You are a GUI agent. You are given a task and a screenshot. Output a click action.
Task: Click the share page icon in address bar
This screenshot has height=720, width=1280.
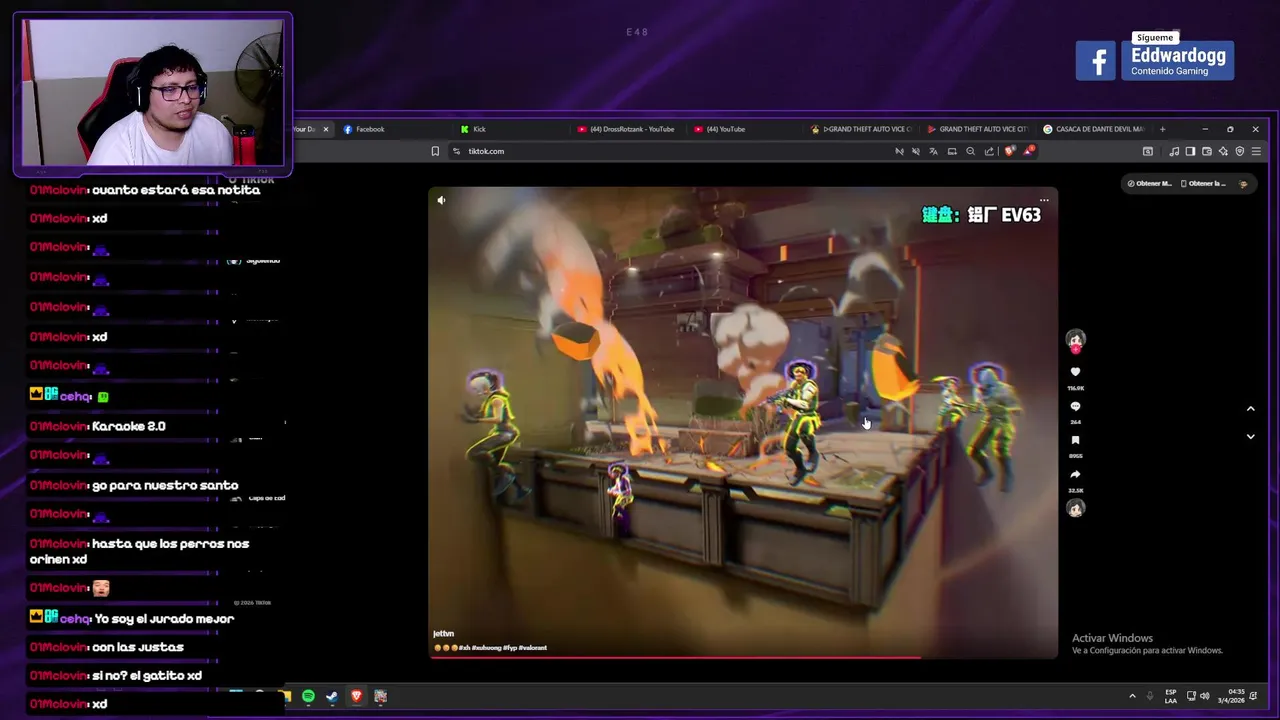click(x=989, y=151)
